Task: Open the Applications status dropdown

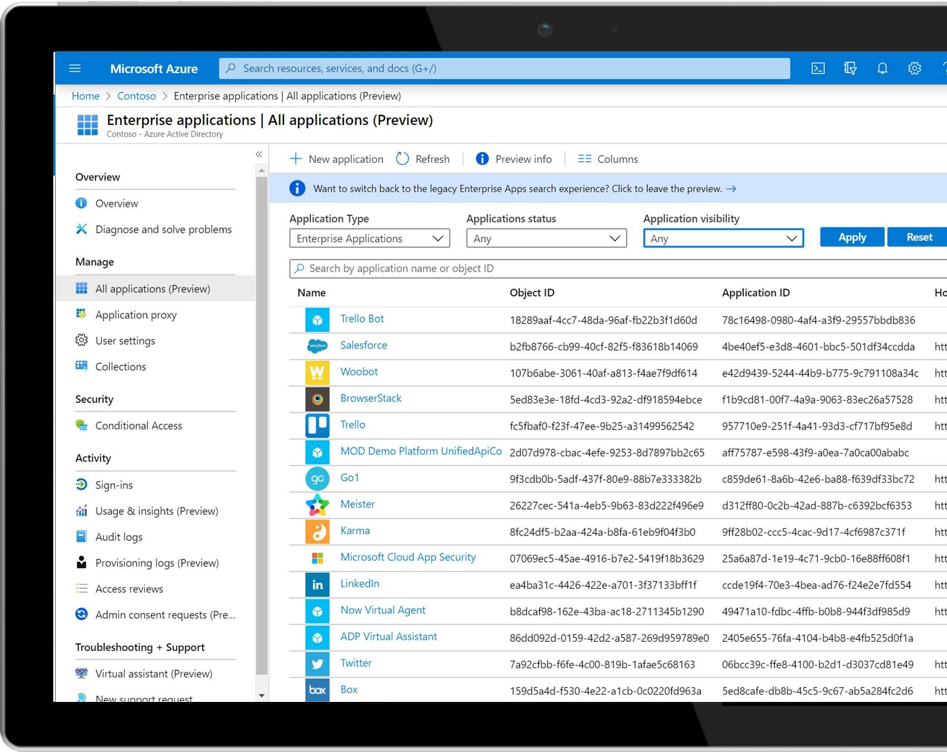Action: coord(546,239)
